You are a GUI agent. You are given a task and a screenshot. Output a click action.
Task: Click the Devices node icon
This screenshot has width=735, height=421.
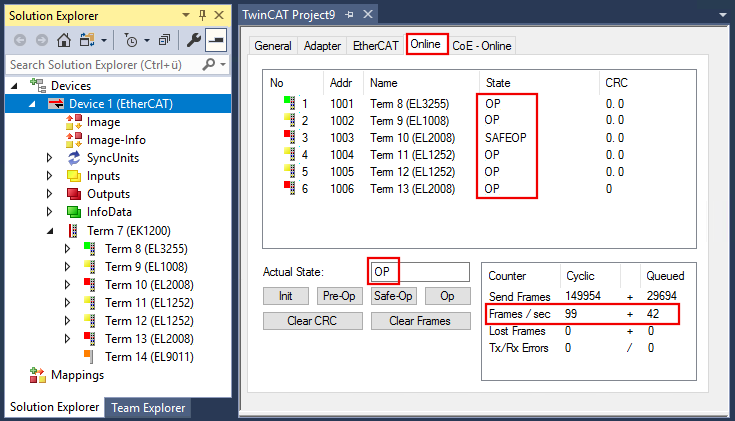[x=38, y=85]
